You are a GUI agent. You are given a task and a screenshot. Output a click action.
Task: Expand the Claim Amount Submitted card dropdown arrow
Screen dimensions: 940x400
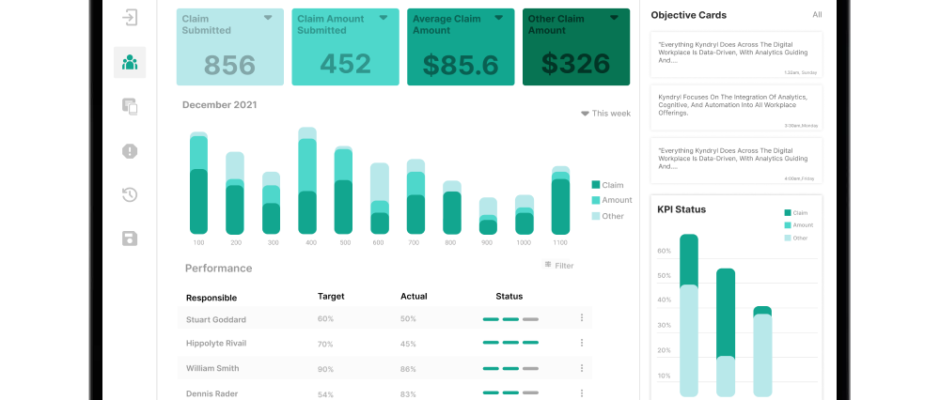(383, 18)
